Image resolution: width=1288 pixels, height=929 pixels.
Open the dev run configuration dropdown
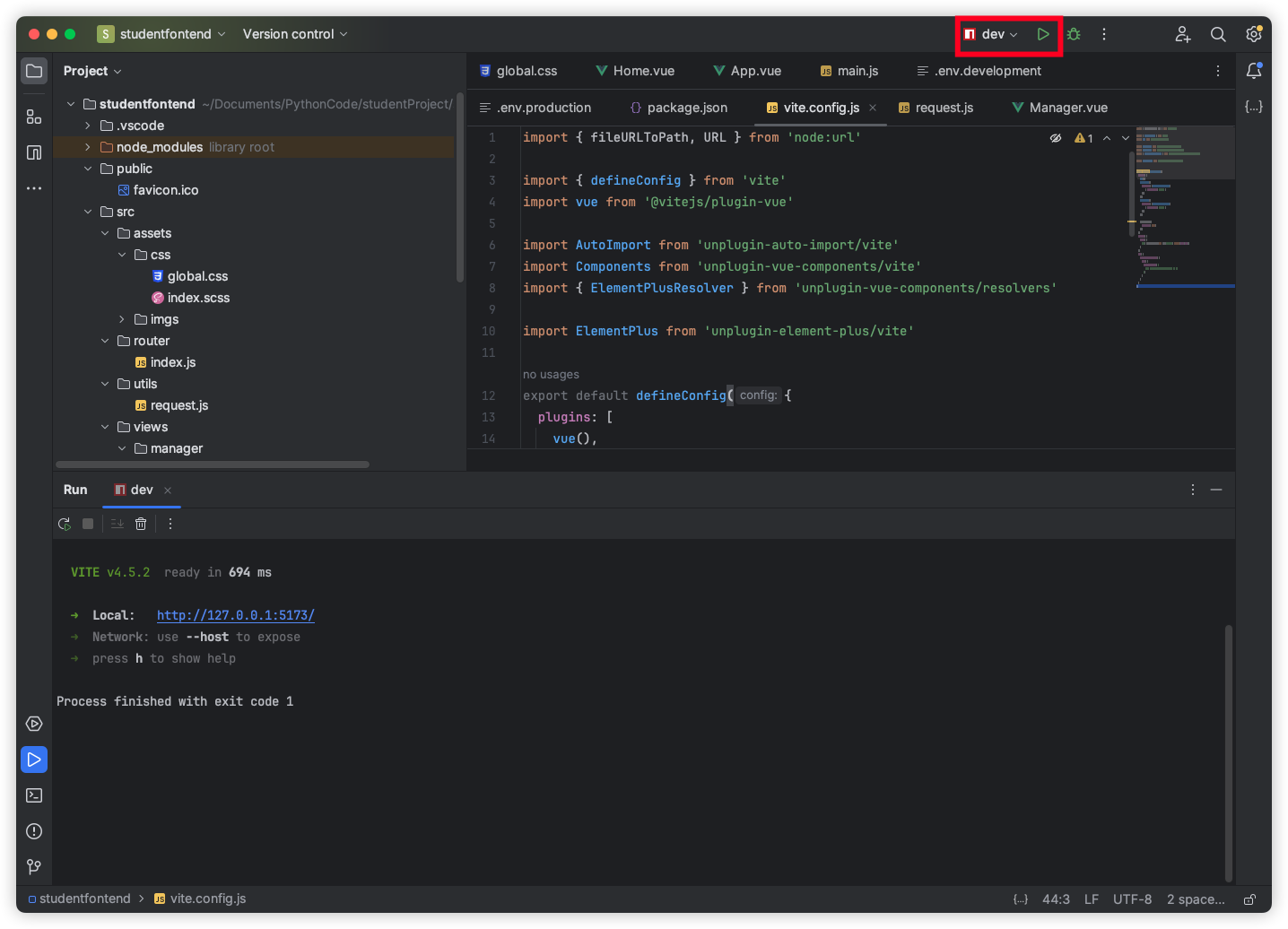coord(992,34)
